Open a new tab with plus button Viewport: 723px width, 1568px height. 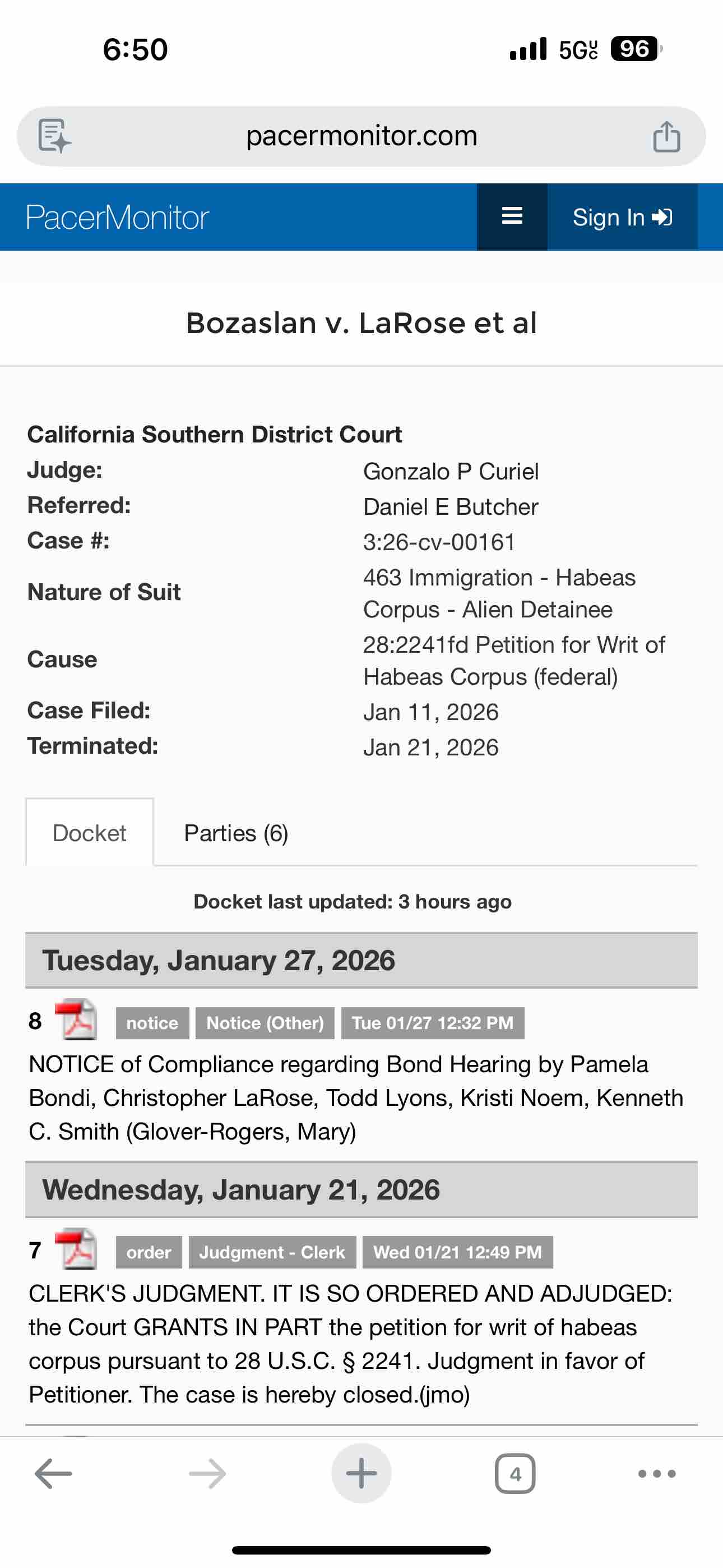[361, 1474]
